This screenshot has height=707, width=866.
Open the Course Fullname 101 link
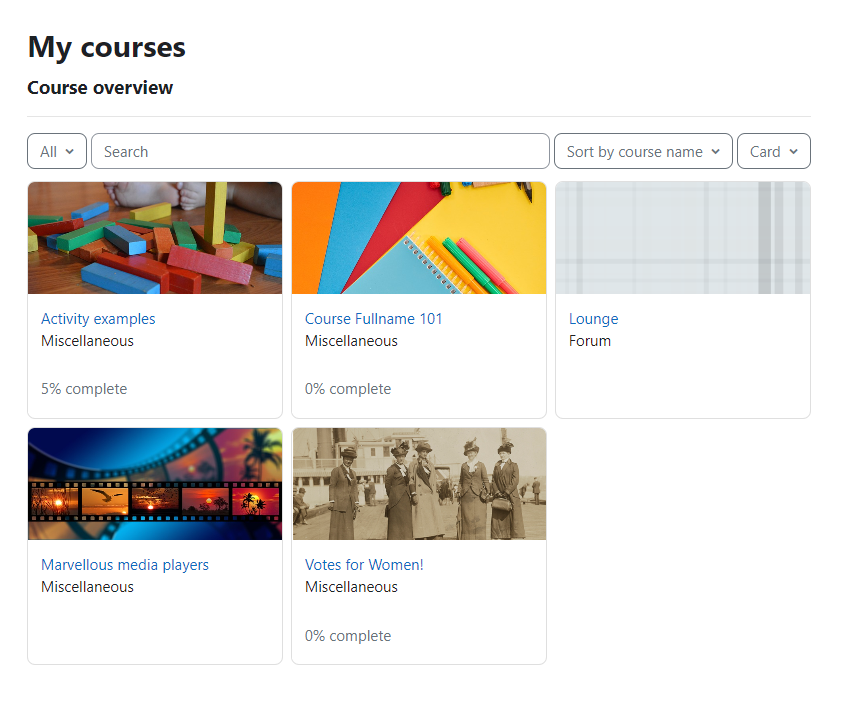373,319
